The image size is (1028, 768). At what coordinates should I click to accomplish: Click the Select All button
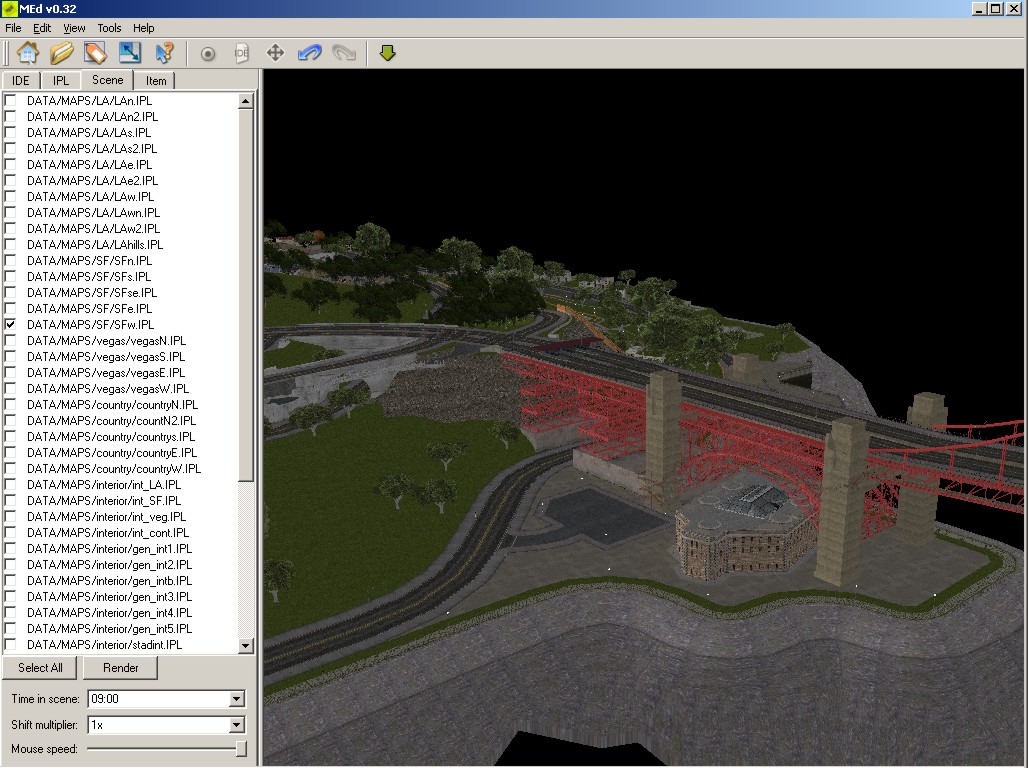(40, 668)
